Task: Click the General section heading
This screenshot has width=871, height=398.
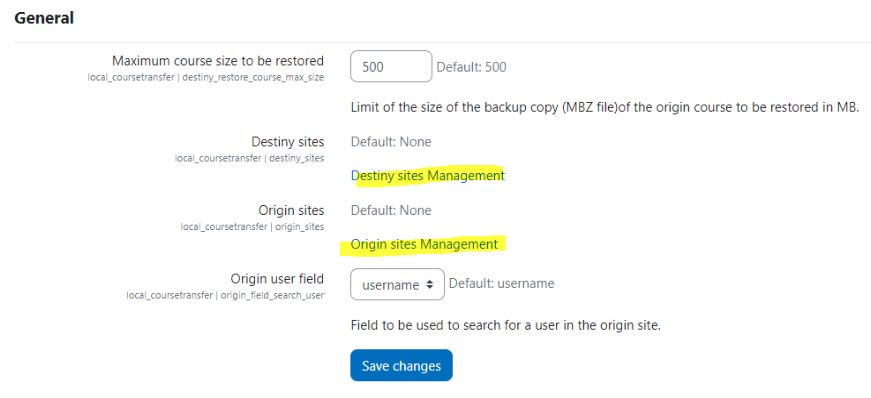Action: [44, 18]
